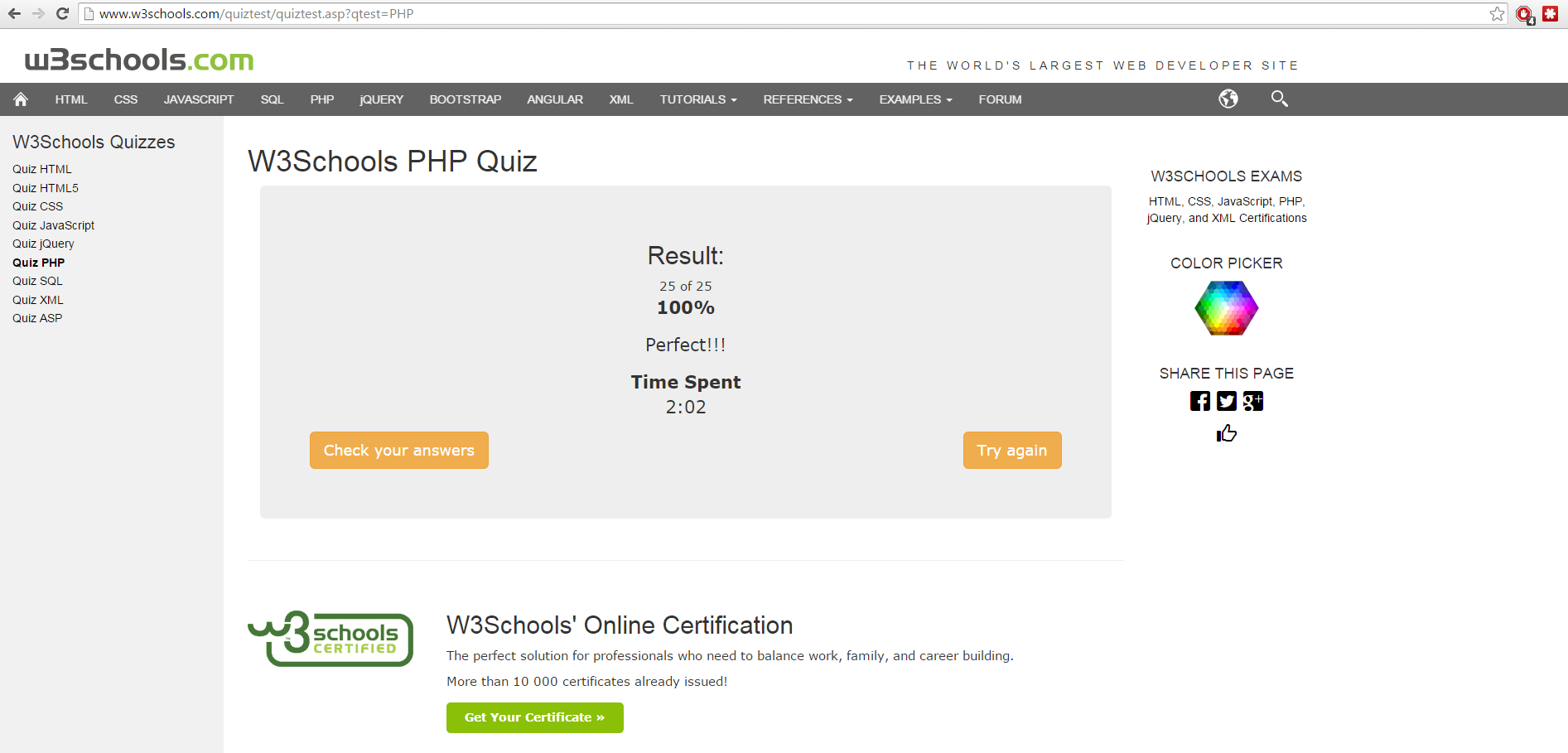1568x753 pixels.
Task: Open Quiz SQL in the sidebar
Action: [x=37, y=281]
